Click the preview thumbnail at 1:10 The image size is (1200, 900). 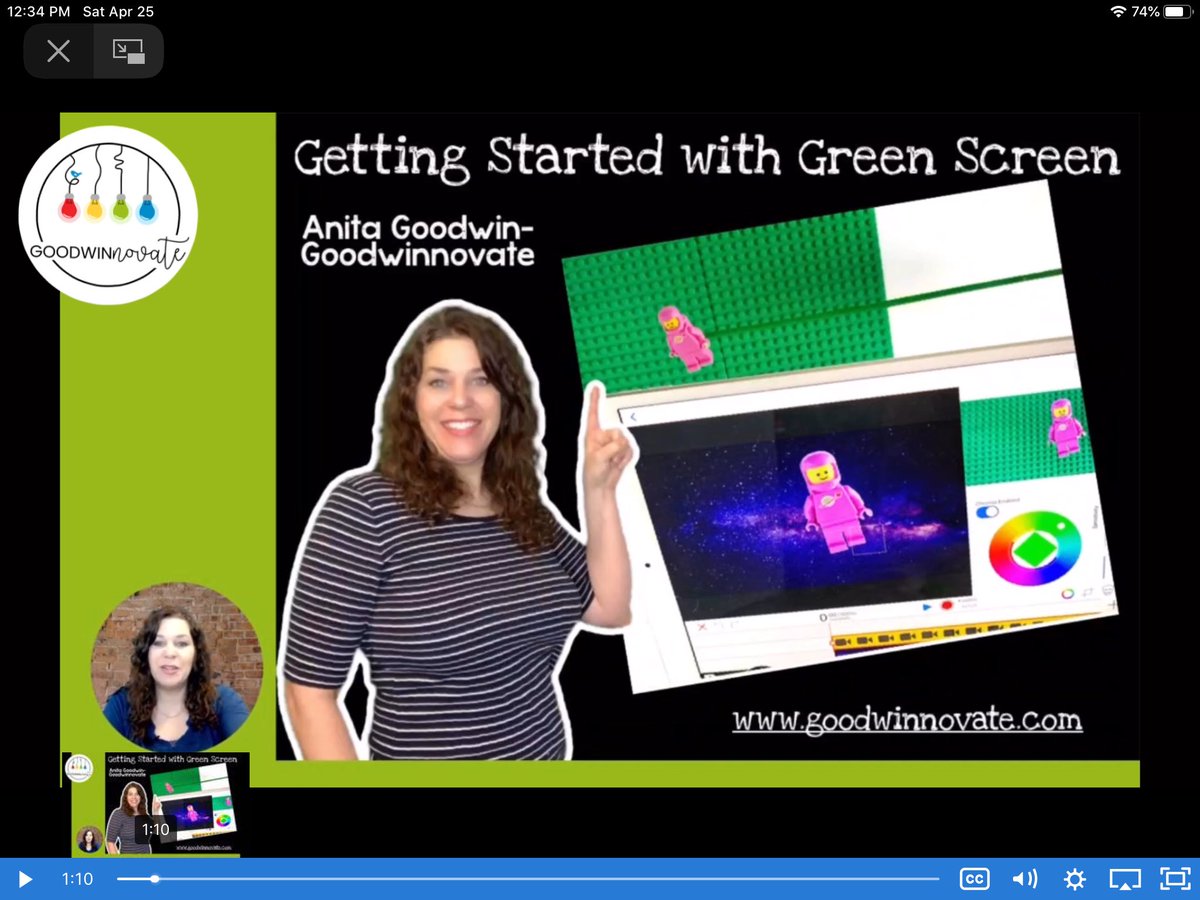coord(156,804)
